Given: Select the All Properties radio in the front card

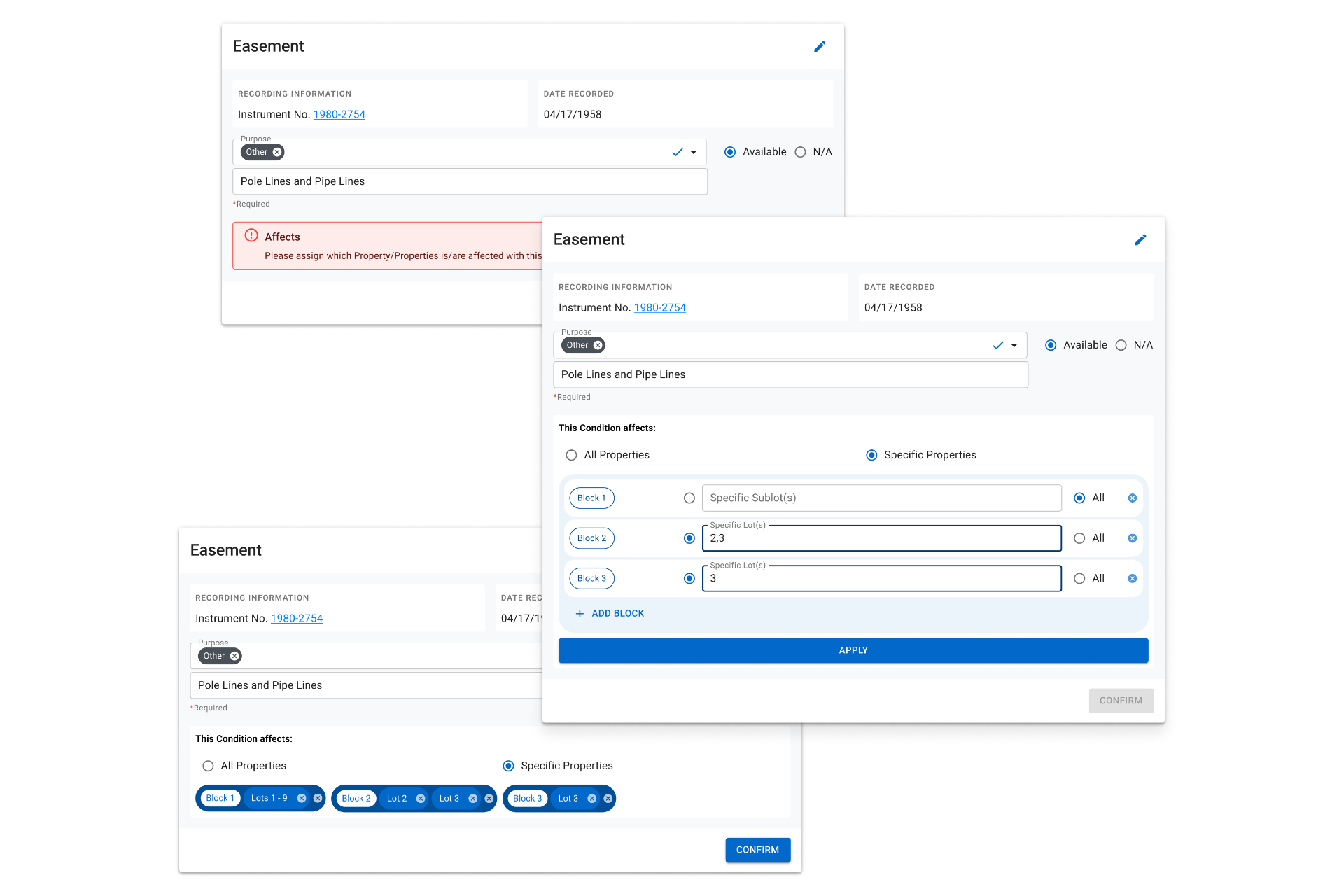Looking at the screenshot, I should tap(571, 455).
